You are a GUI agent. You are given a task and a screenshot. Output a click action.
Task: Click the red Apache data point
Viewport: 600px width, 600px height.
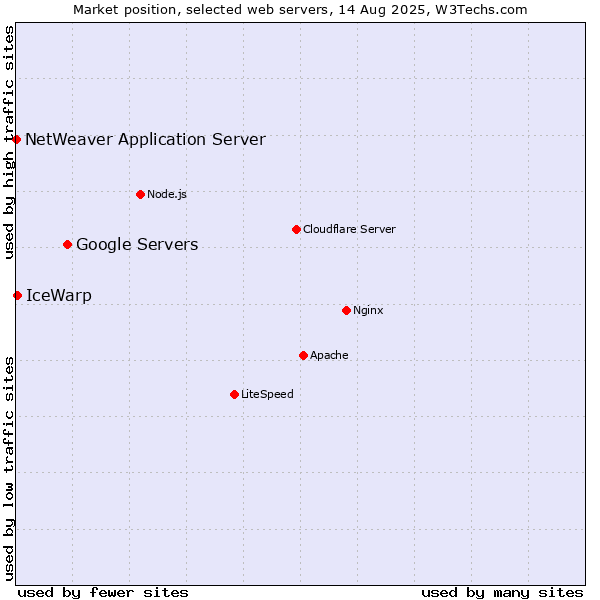[x=303, y=356]
